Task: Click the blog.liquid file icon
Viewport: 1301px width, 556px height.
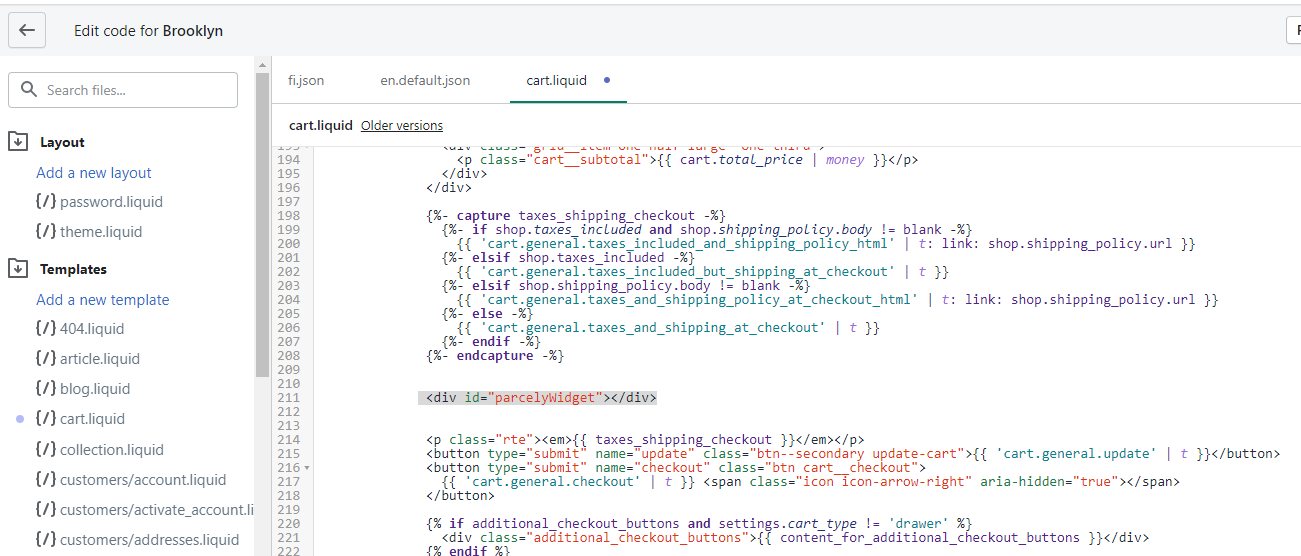Action: pos(45,389)
